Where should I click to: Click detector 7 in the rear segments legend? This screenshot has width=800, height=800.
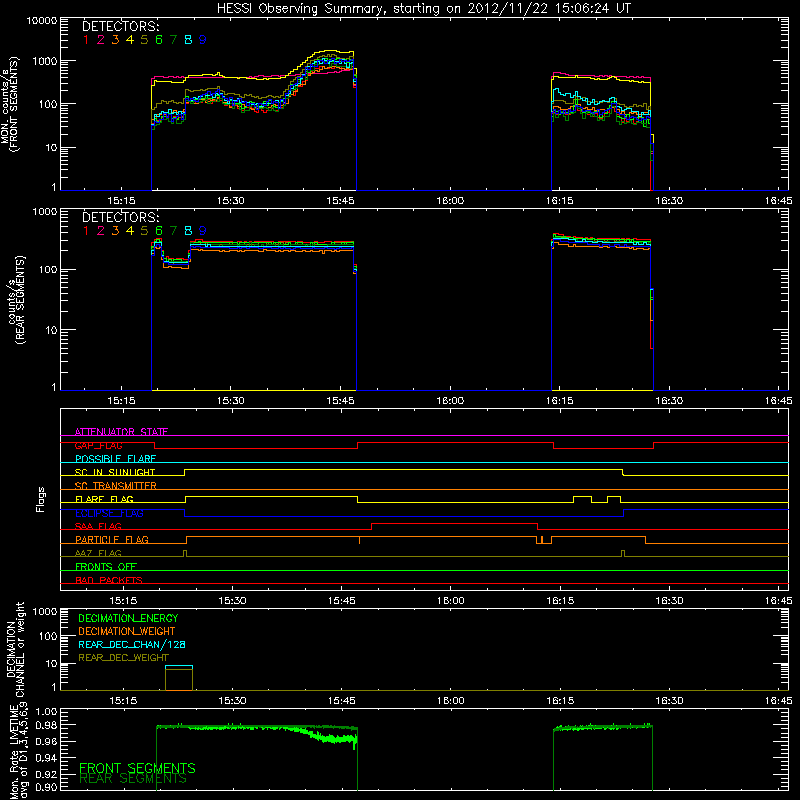[x=173, y=231]
